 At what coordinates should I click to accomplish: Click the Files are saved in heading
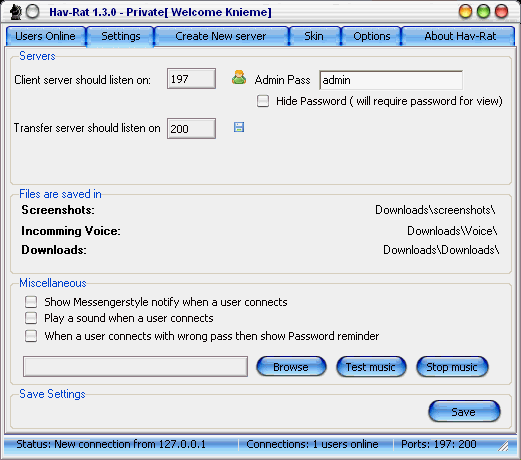coord(60,194)
